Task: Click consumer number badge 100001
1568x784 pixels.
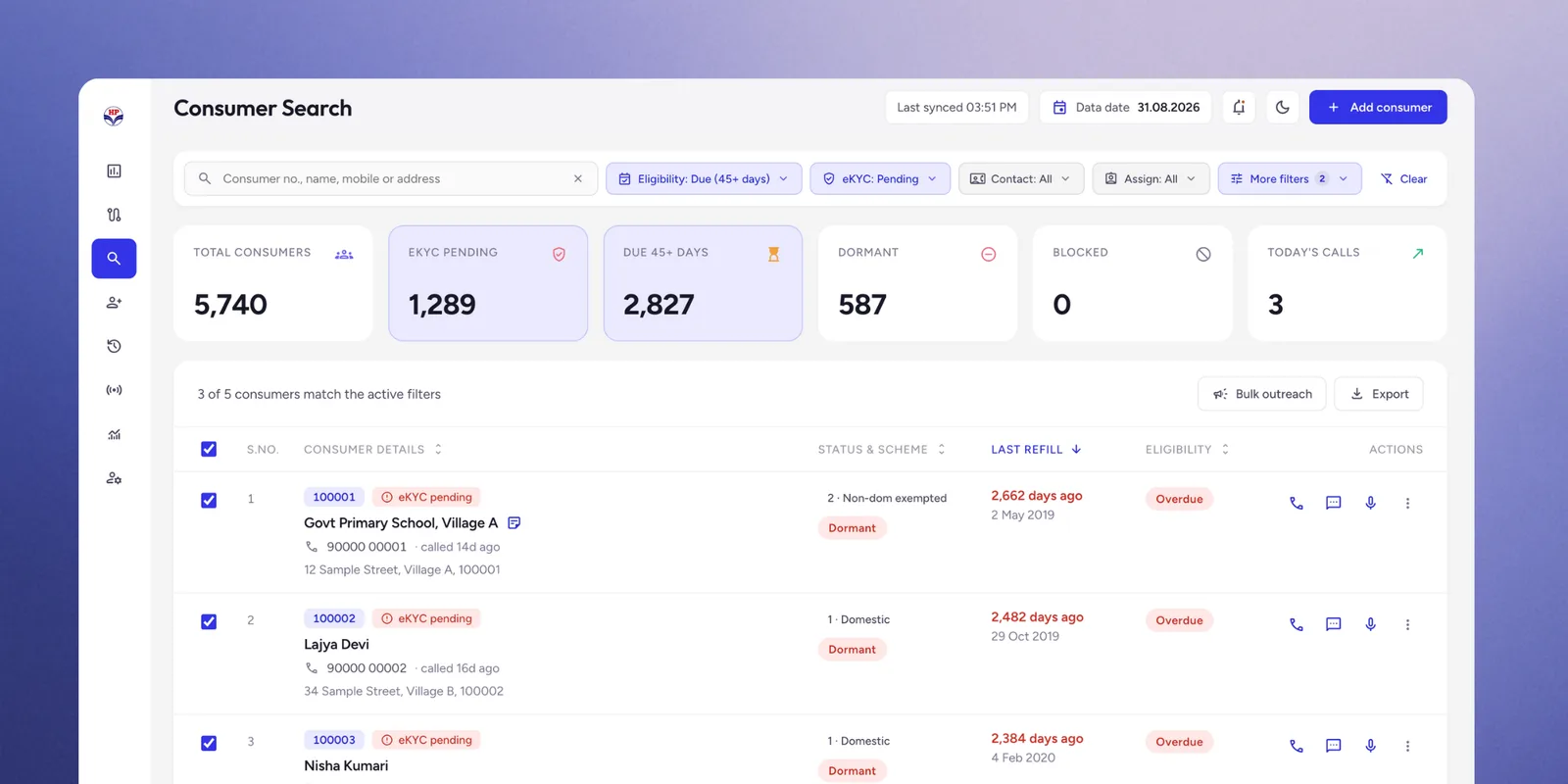Action: 334,497
